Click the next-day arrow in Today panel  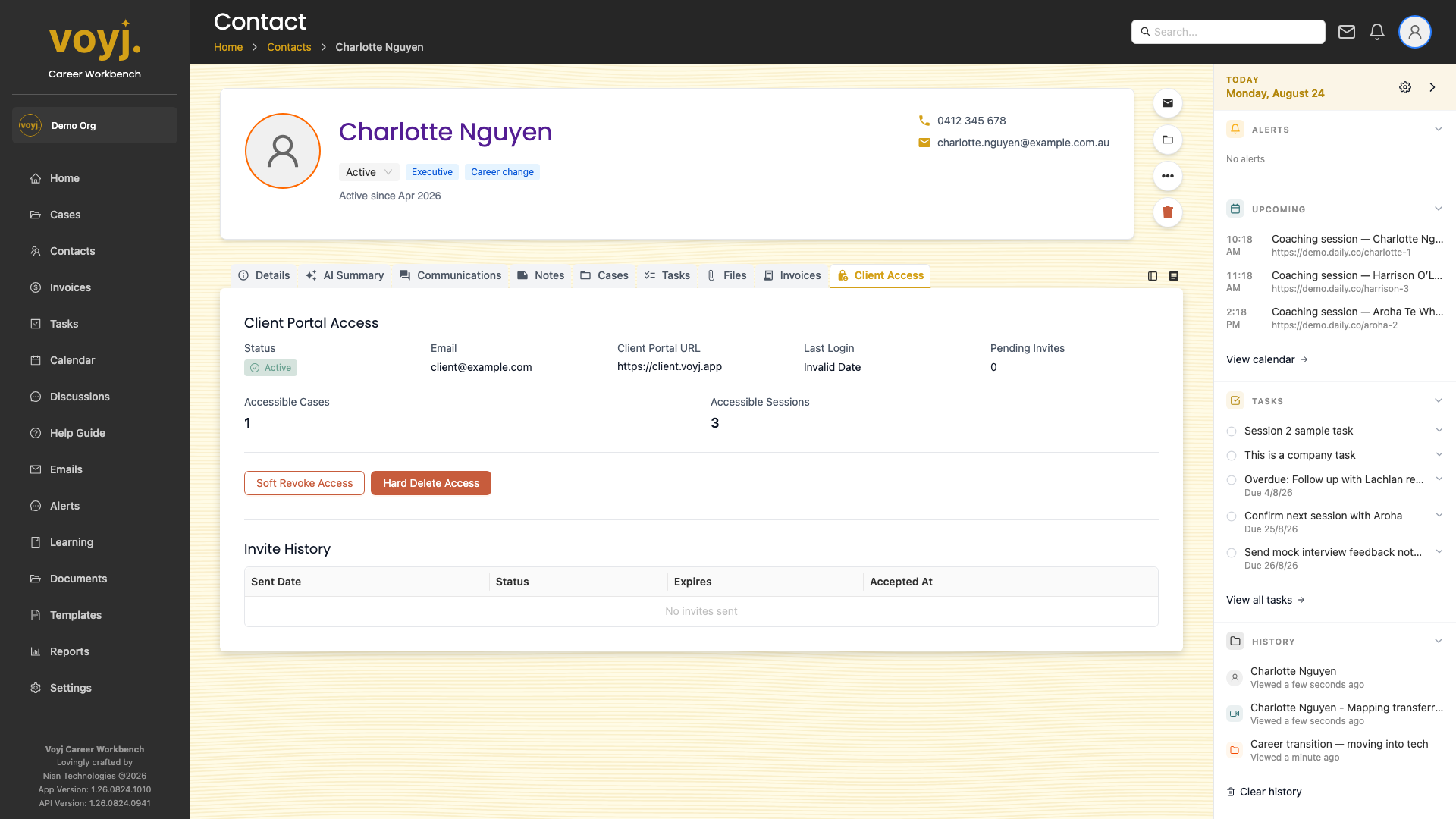click(1432, 87)
